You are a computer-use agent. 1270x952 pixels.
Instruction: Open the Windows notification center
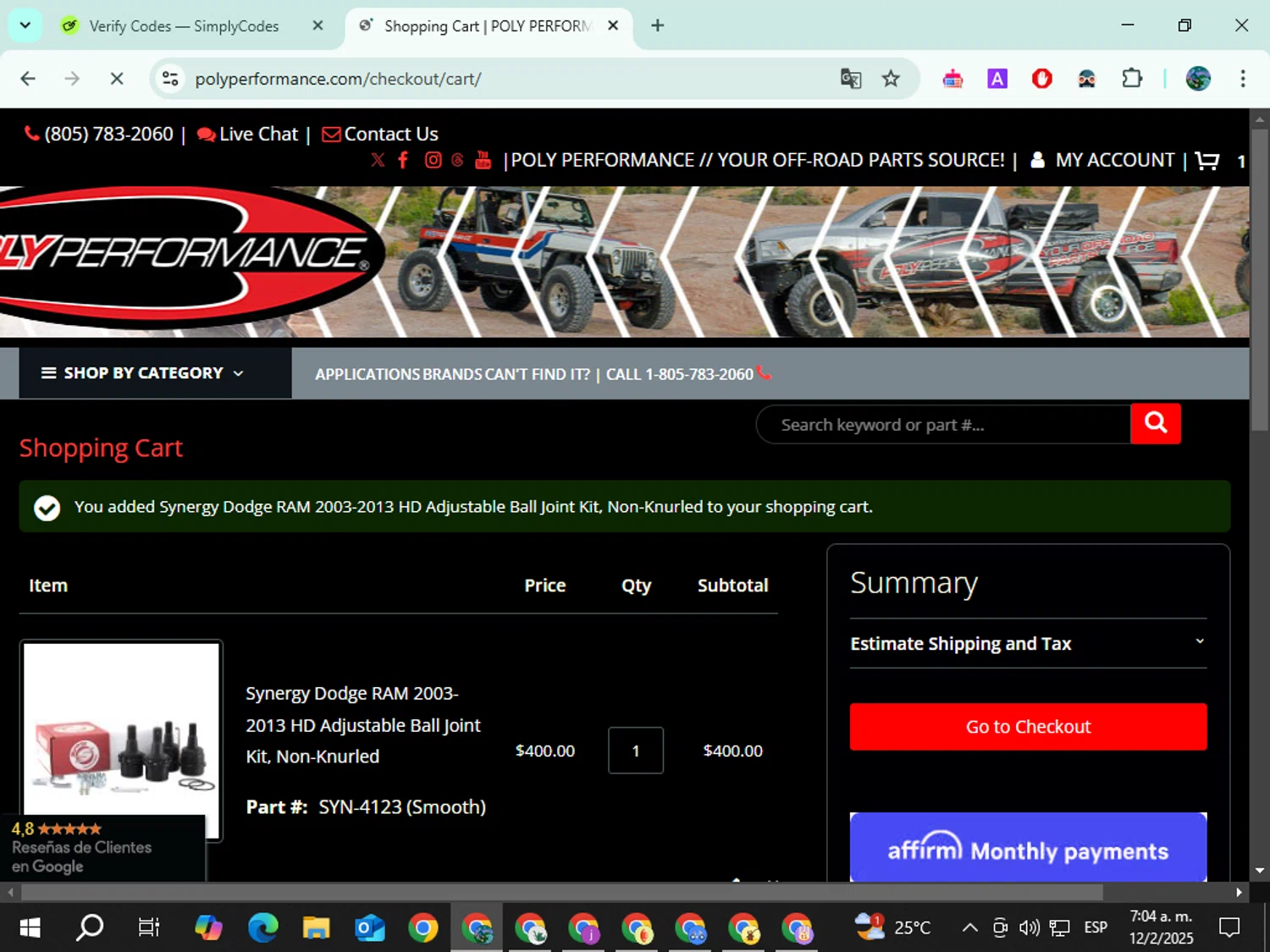pos(1229,928)
